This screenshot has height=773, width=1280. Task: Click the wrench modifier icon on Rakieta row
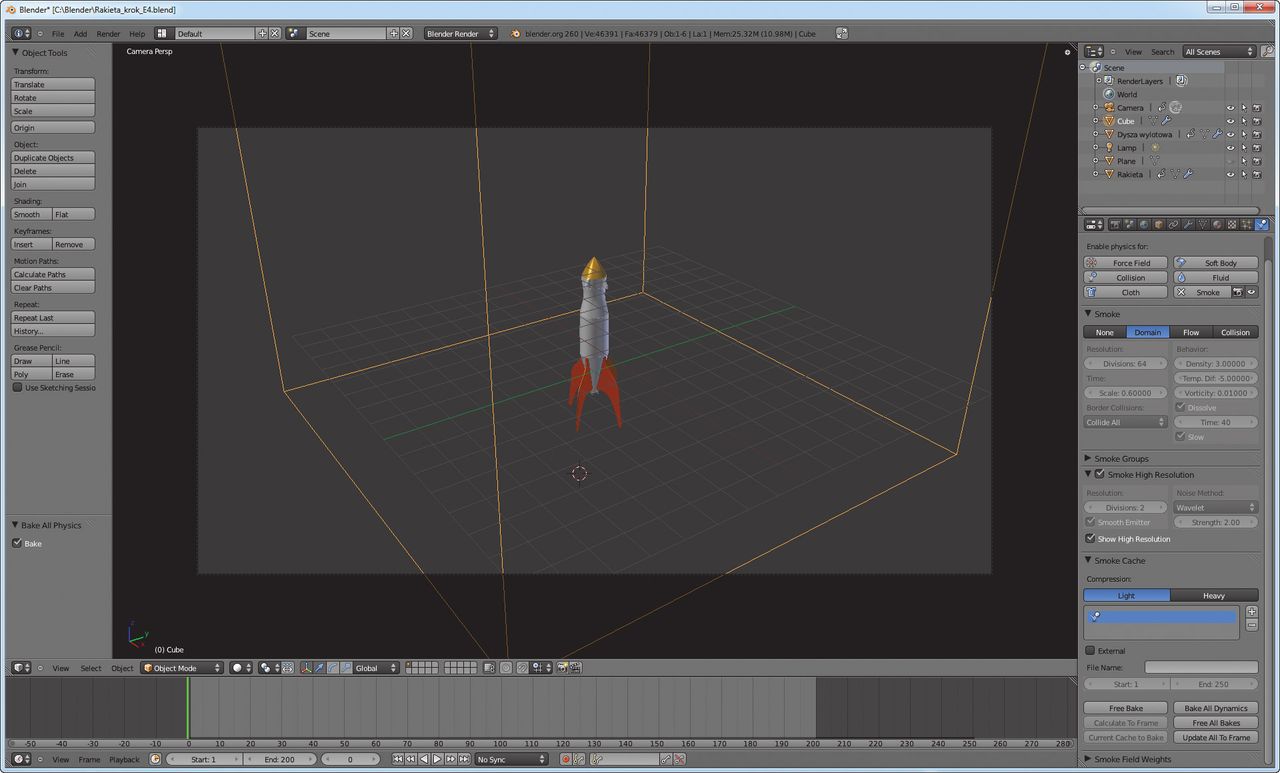pyautogui.click(x=1188, y=174)
